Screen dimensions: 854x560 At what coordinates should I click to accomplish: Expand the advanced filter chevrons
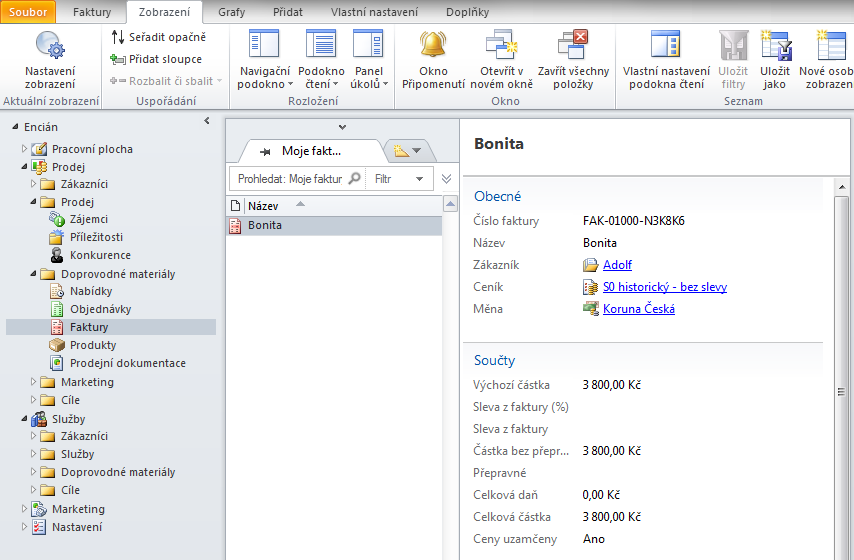[446, 179]
